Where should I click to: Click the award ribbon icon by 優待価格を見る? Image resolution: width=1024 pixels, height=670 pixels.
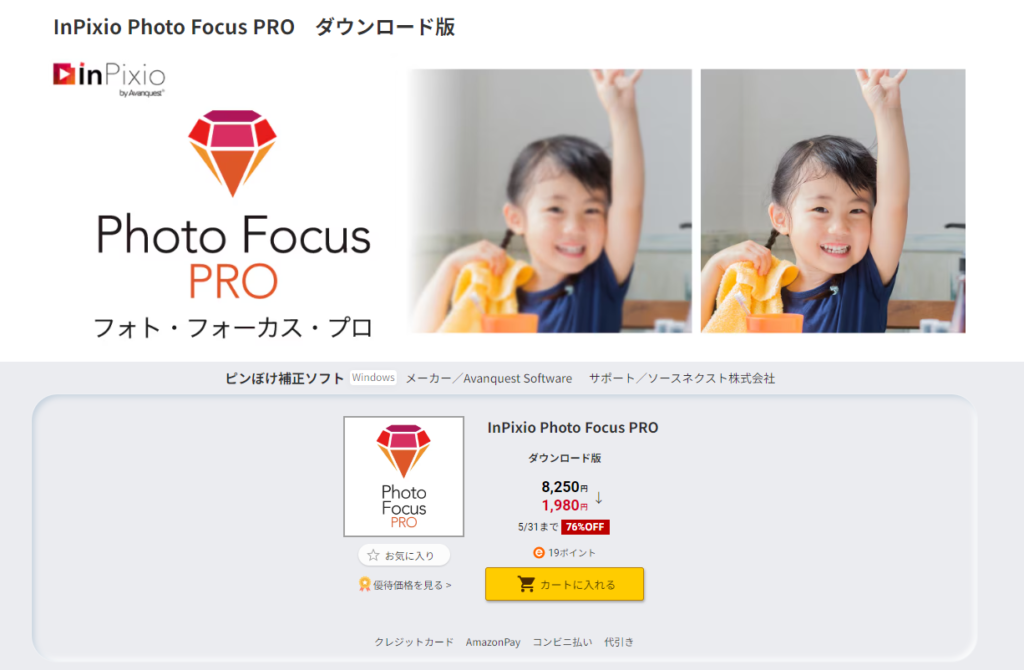[x=364, y=584]
